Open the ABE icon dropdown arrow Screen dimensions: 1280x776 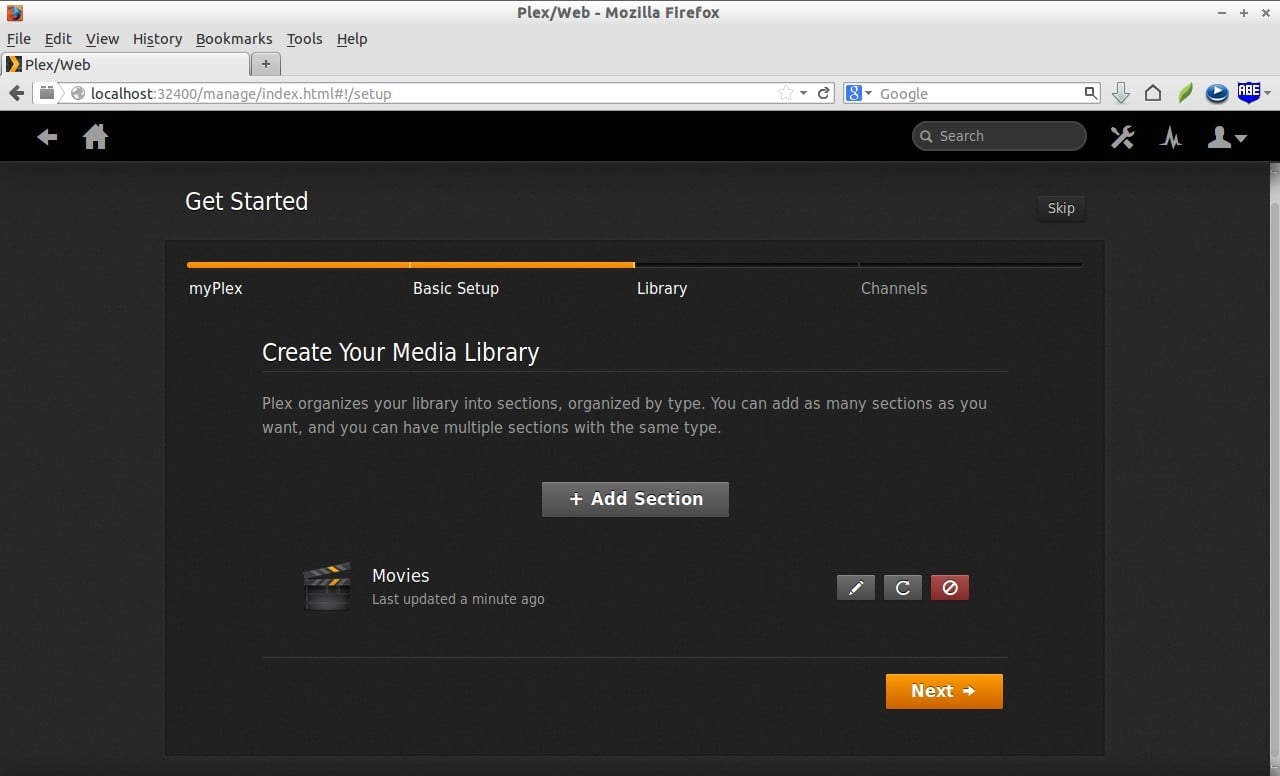tap(1268, 93)
